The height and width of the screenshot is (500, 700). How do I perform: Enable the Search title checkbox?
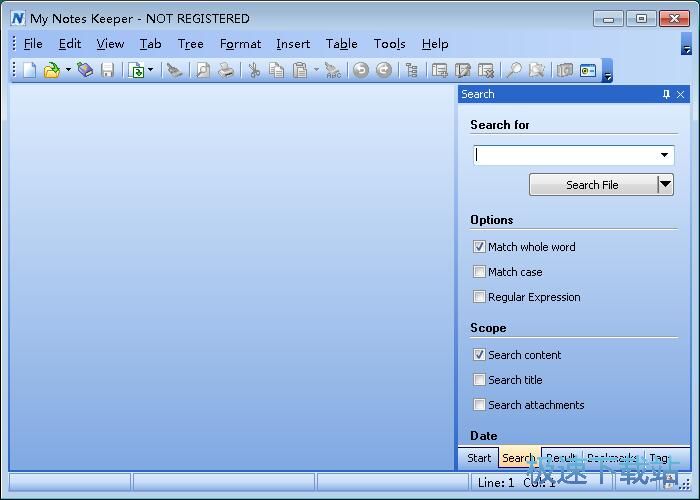click(479, 379)
